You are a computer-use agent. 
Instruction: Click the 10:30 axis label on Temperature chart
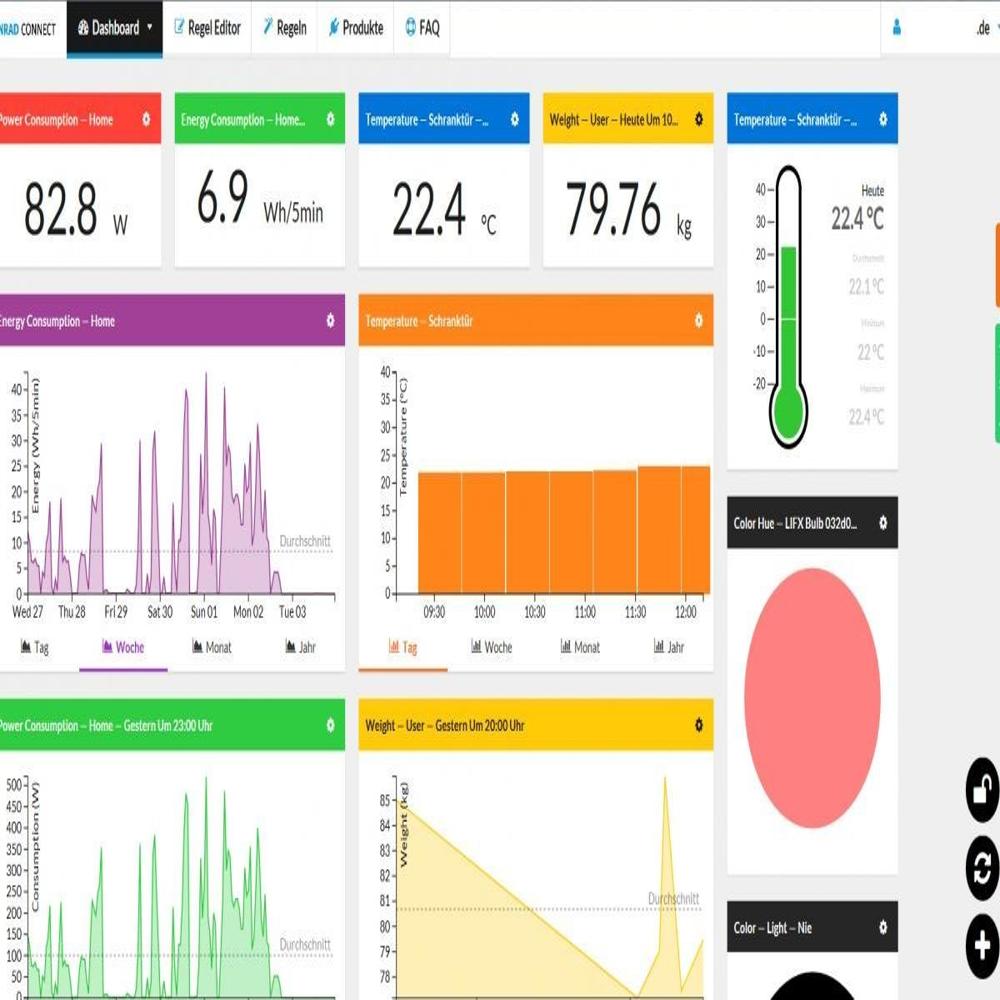tap(534, 612)
